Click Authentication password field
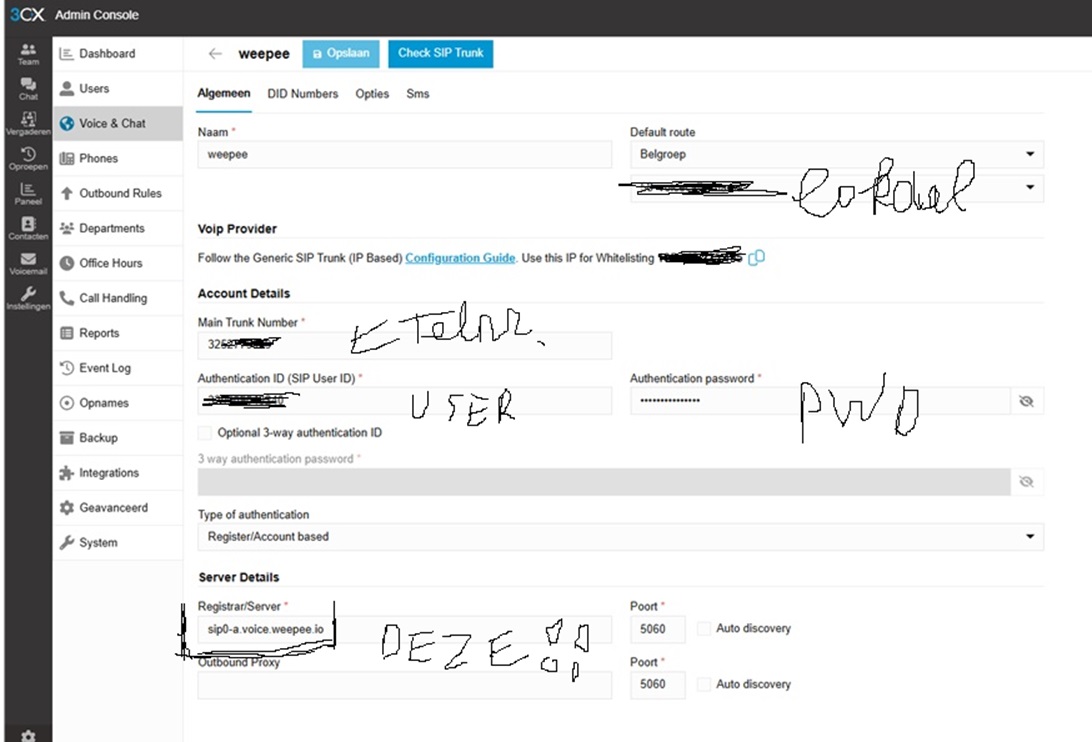Image resolution: width=1092 pixels, height=742 pixels. coord(820,401)
